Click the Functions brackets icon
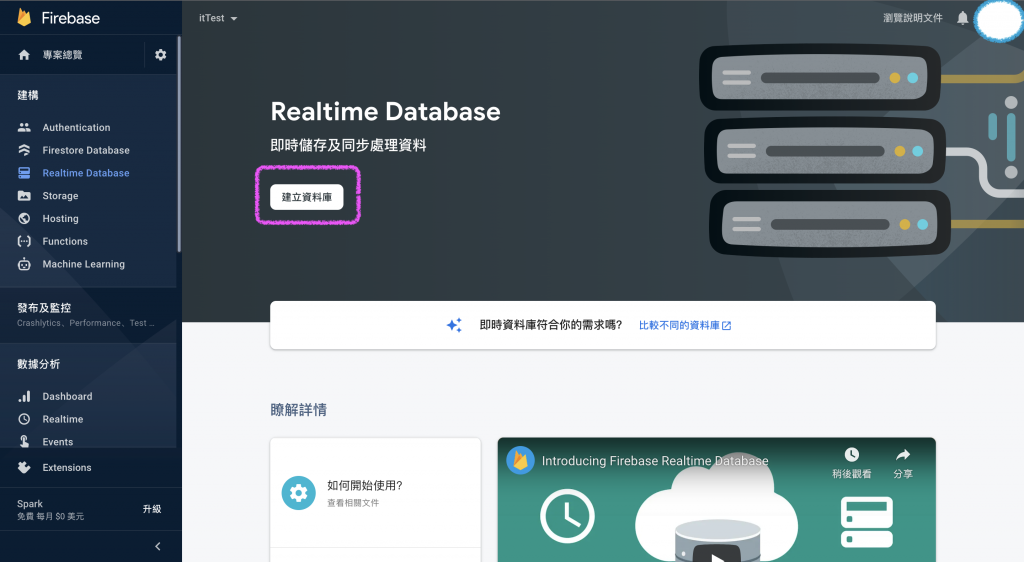This screenshot has width=1024, height=562. (24, 242)
